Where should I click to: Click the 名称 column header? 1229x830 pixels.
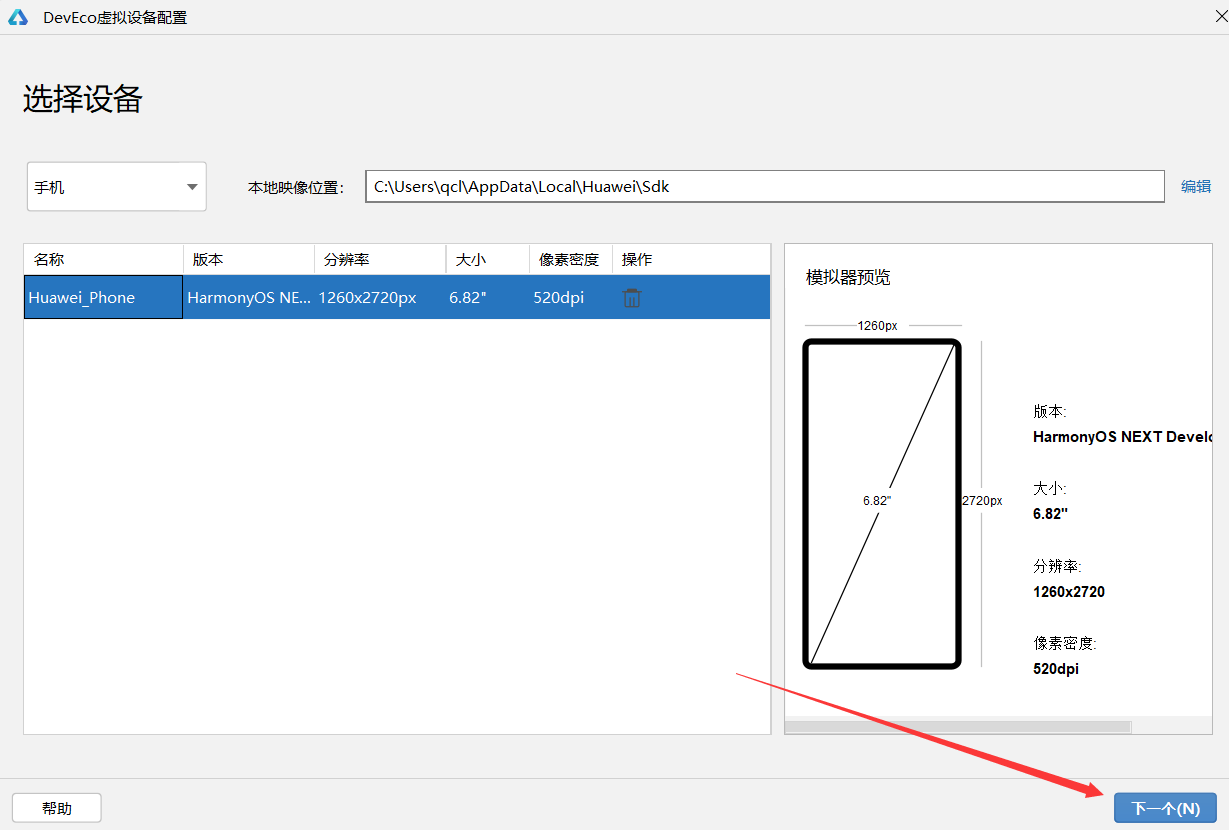103,259
